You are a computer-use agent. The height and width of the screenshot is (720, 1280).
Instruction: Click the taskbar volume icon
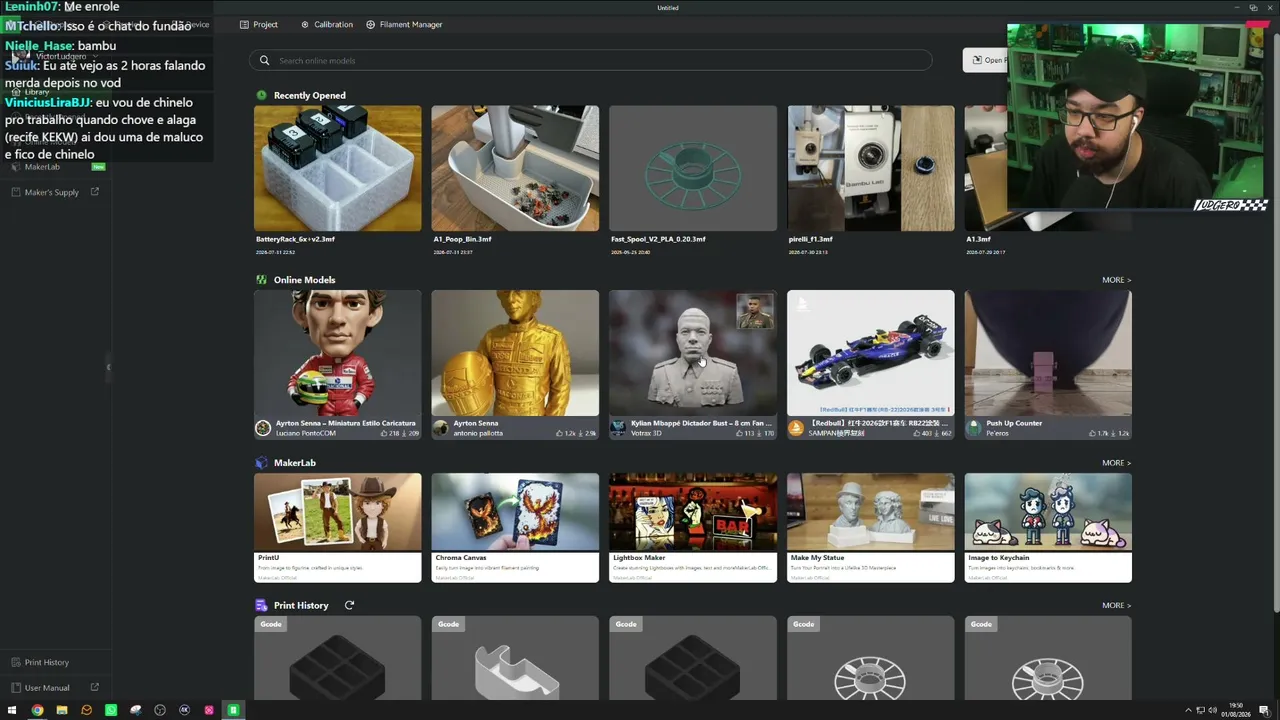1212,710
